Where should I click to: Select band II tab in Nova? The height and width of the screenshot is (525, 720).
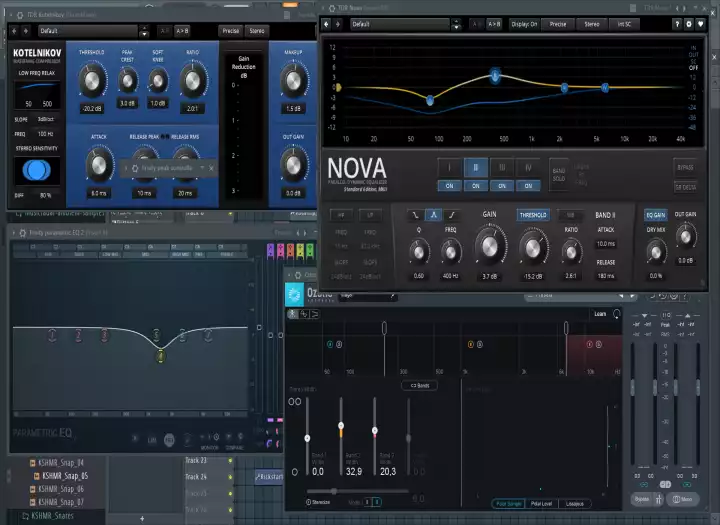[x=476, y=168]
